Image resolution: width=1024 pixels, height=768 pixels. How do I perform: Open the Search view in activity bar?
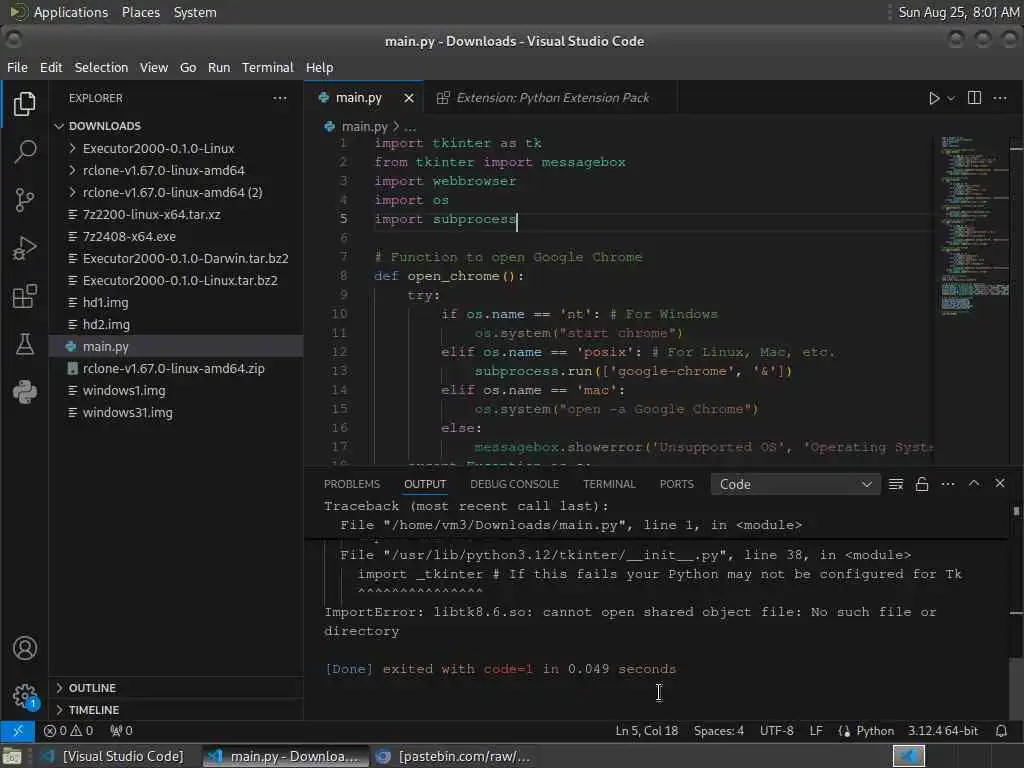(24, 152)
